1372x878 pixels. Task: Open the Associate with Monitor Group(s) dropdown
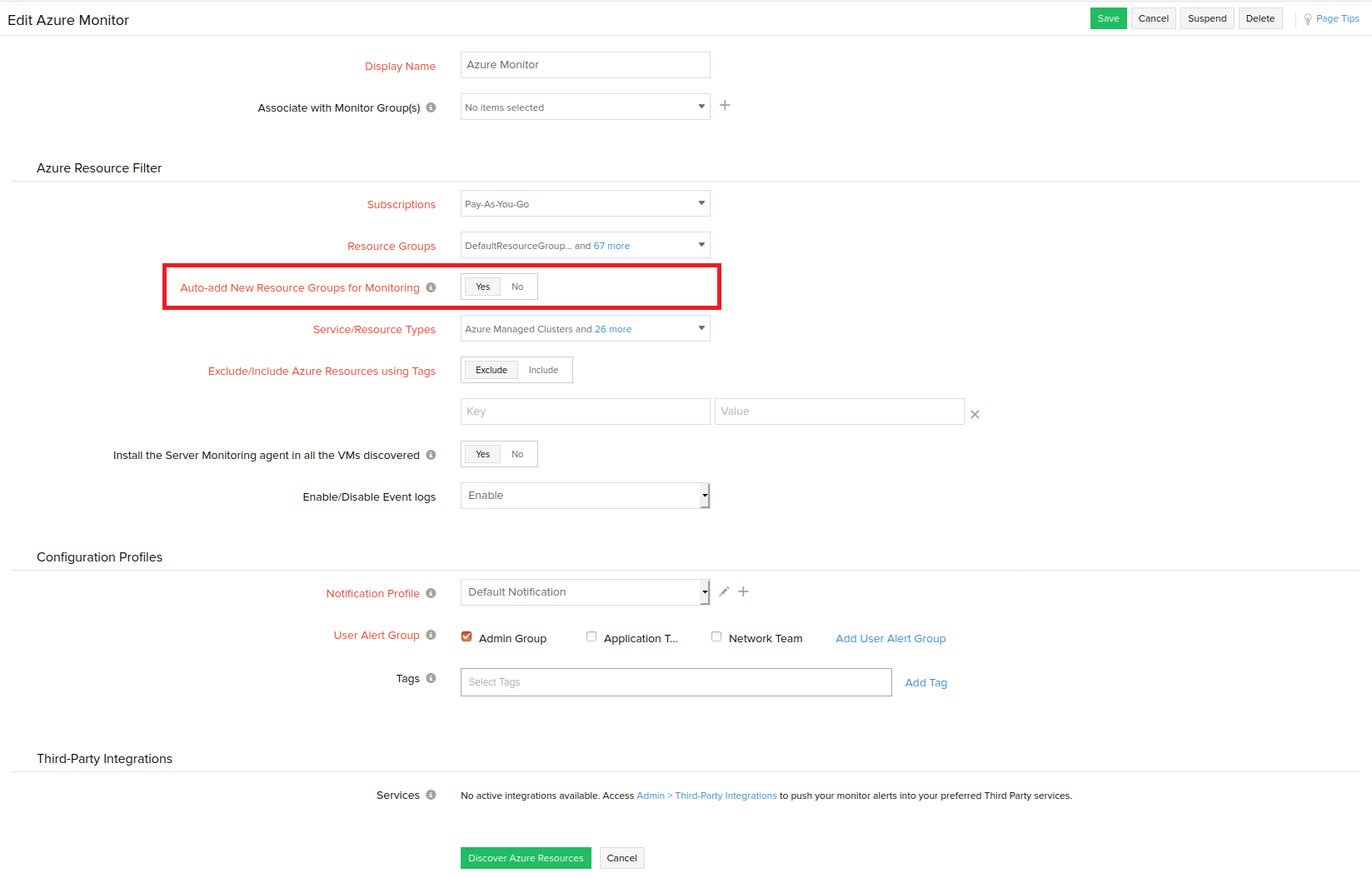tap(586, 107)
